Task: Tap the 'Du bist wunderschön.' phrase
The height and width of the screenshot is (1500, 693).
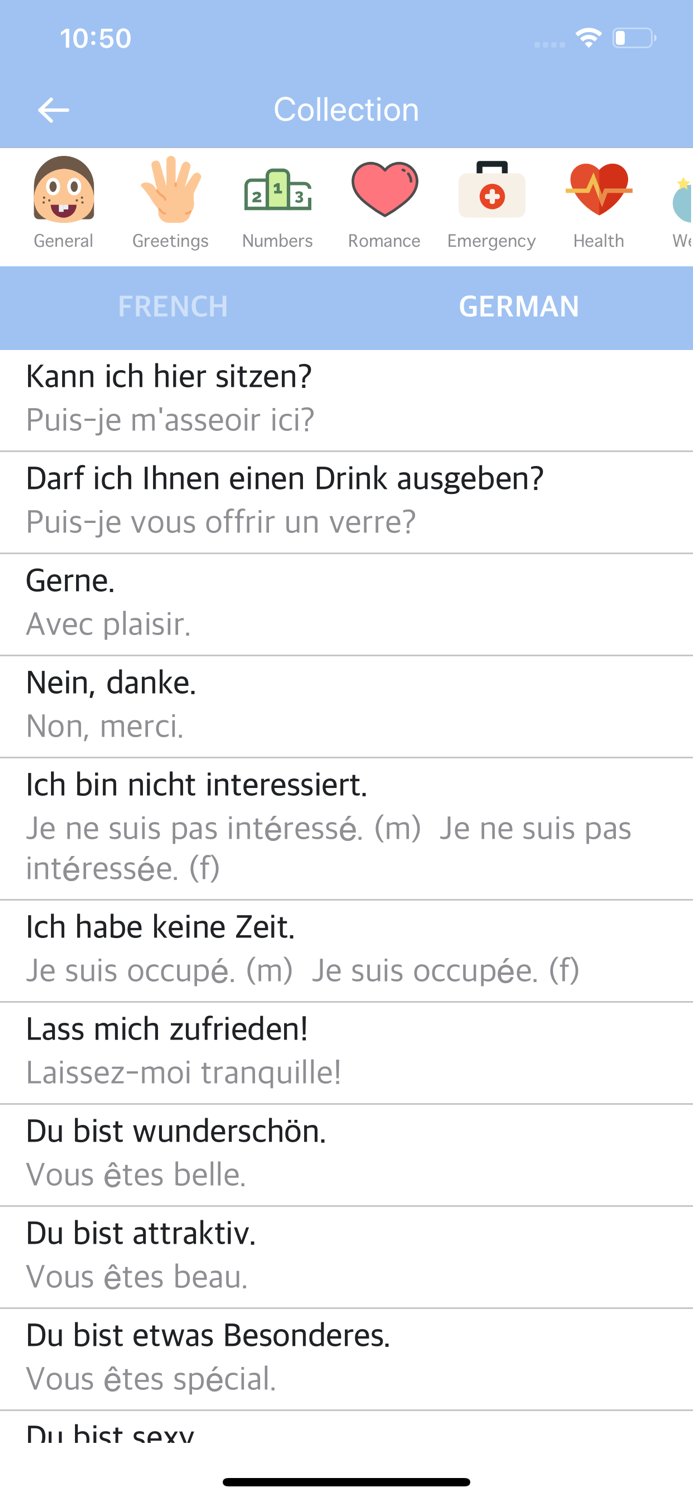Action: [346, 1153]
